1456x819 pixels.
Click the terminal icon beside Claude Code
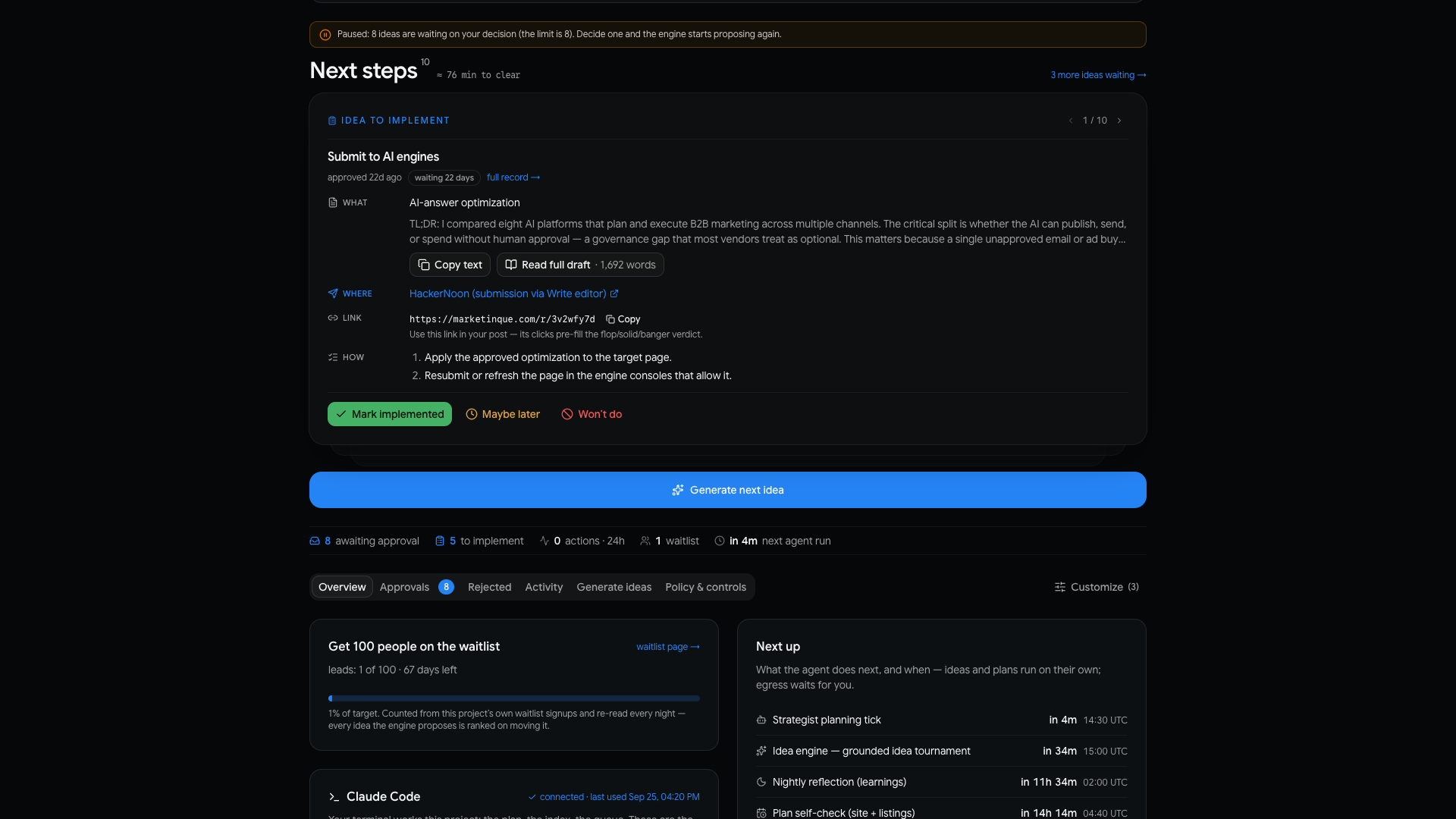pos(334,796)
